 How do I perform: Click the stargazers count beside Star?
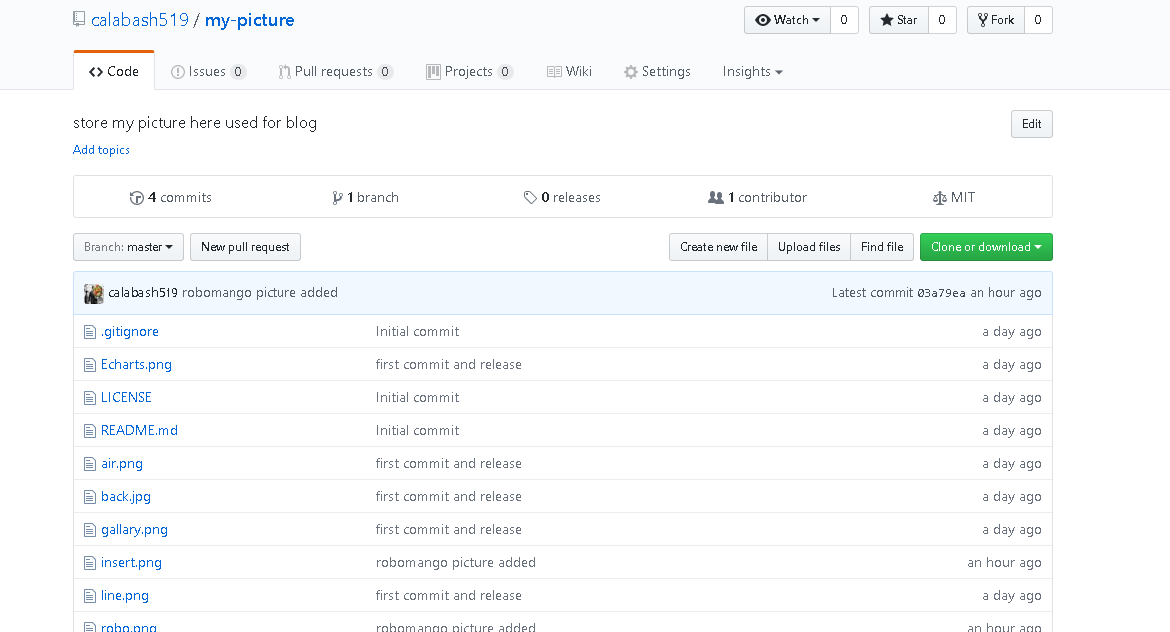click(942, 20)
